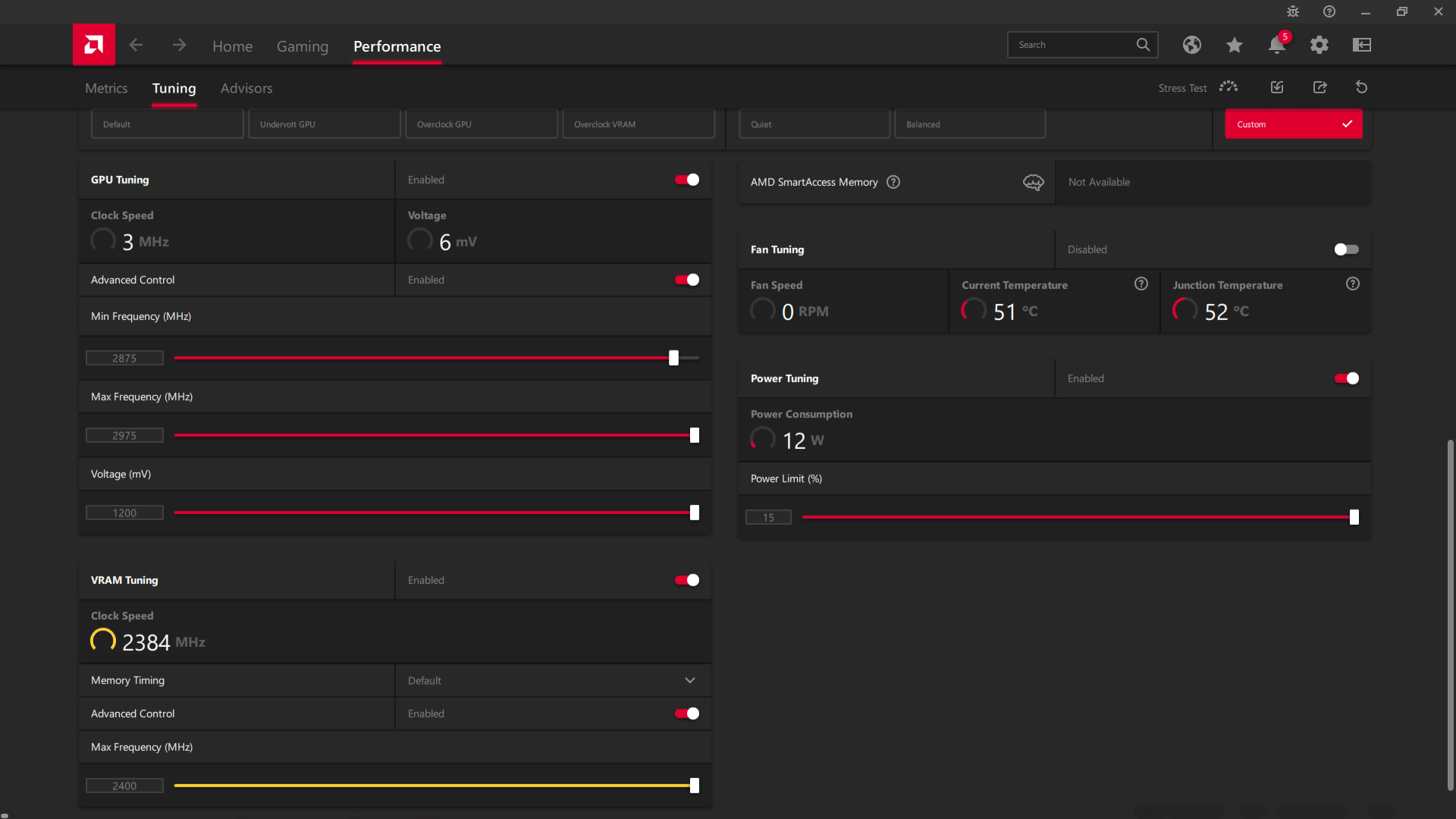Image resolution: width=1456 pixels, height=819 pixels.
Task: Reset tuning with the undo icon
Action: coord(1362,87)
